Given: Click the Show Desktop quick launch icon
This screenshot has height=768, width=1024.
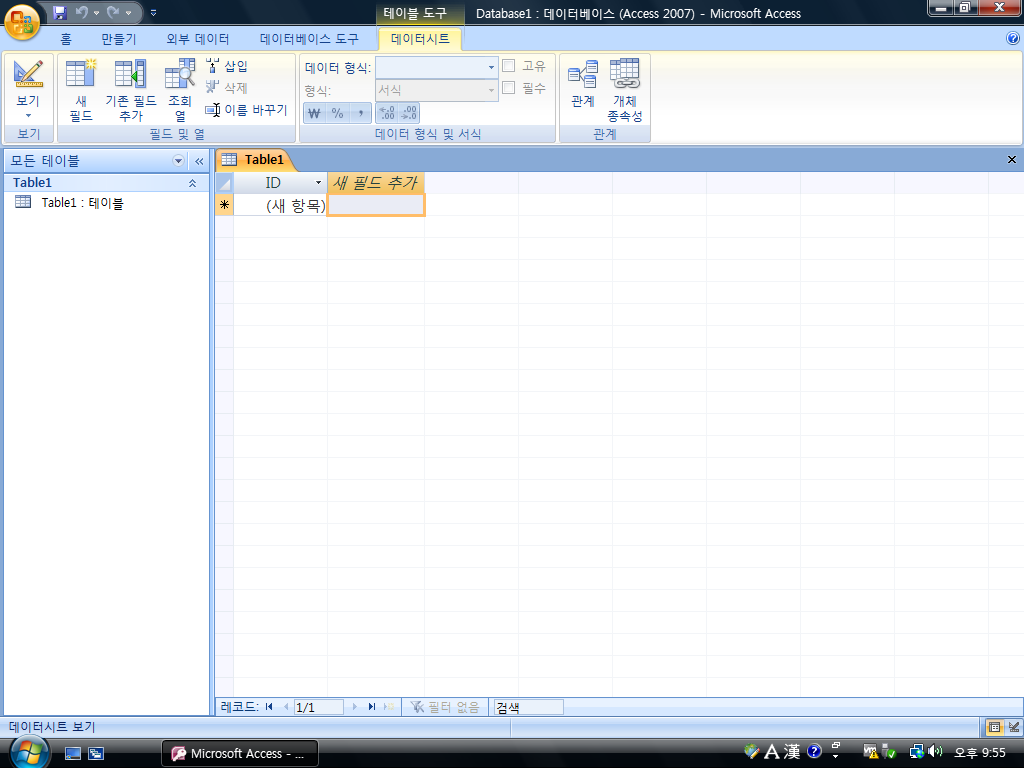Looking at the screenshot, I should [x=73, y=754].
